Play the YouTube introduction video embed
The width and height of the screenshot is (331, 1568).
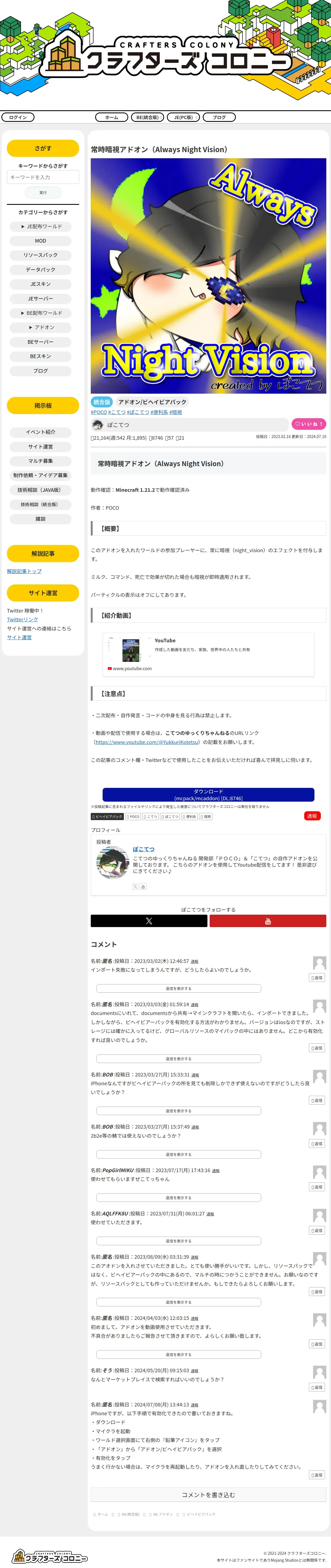[209, 654]
